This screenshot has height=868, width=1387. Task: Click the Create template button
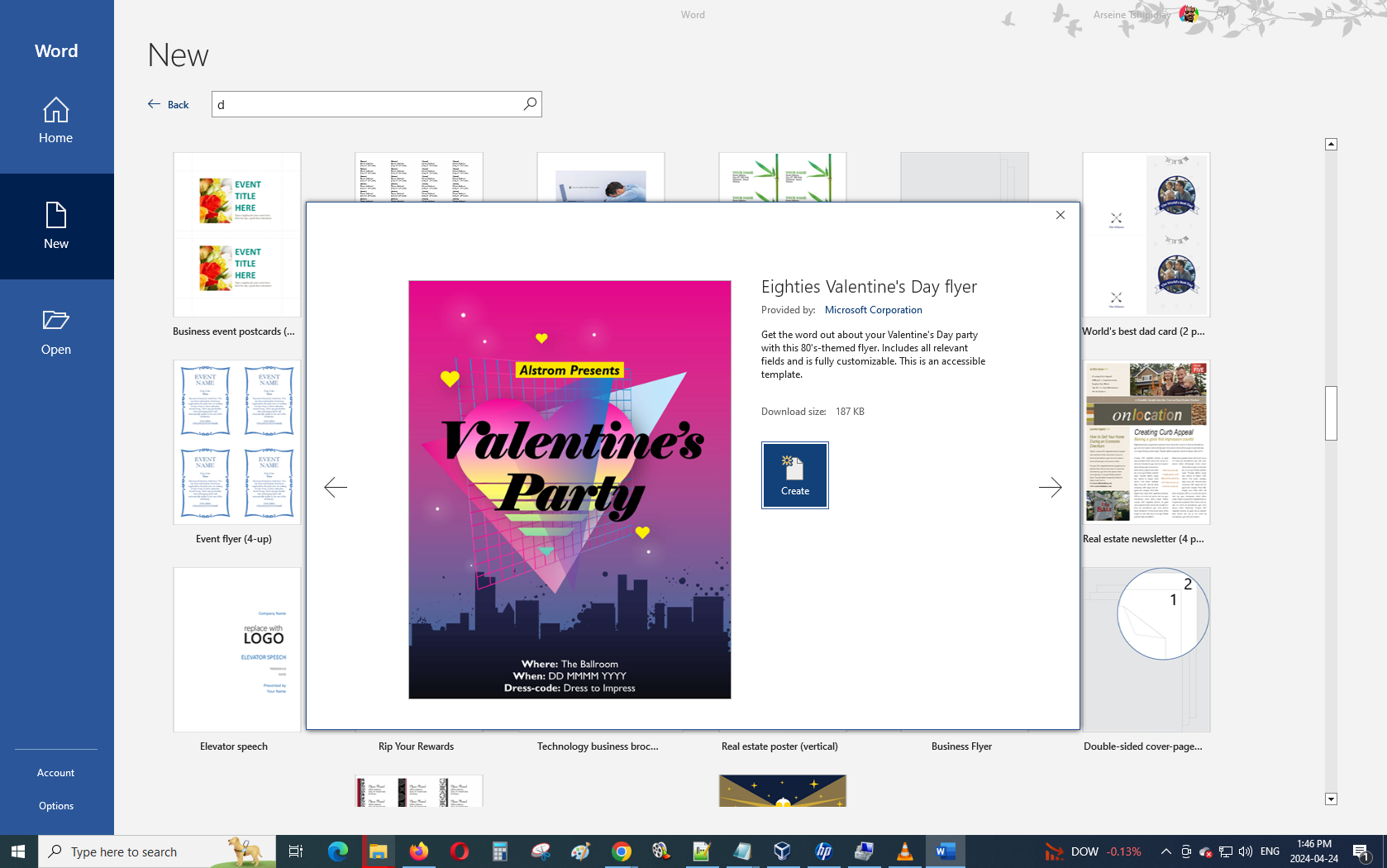click(x=794, y=475)
